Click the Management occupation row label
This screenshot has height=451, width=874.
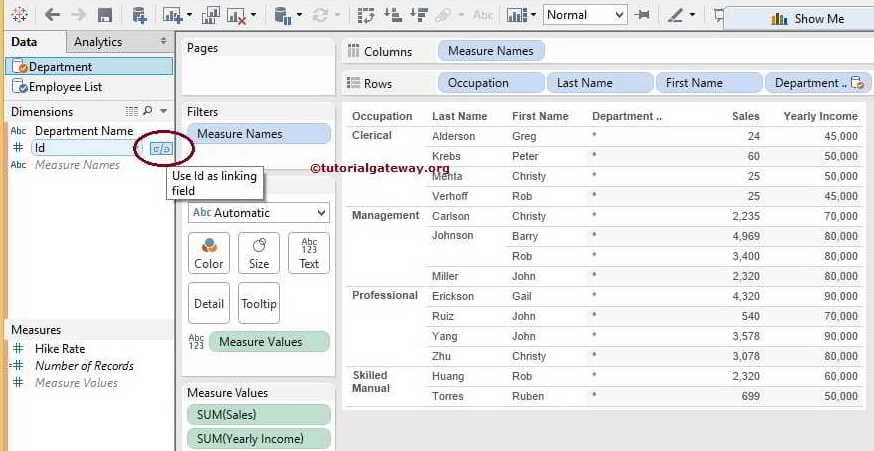click(385, 216)
